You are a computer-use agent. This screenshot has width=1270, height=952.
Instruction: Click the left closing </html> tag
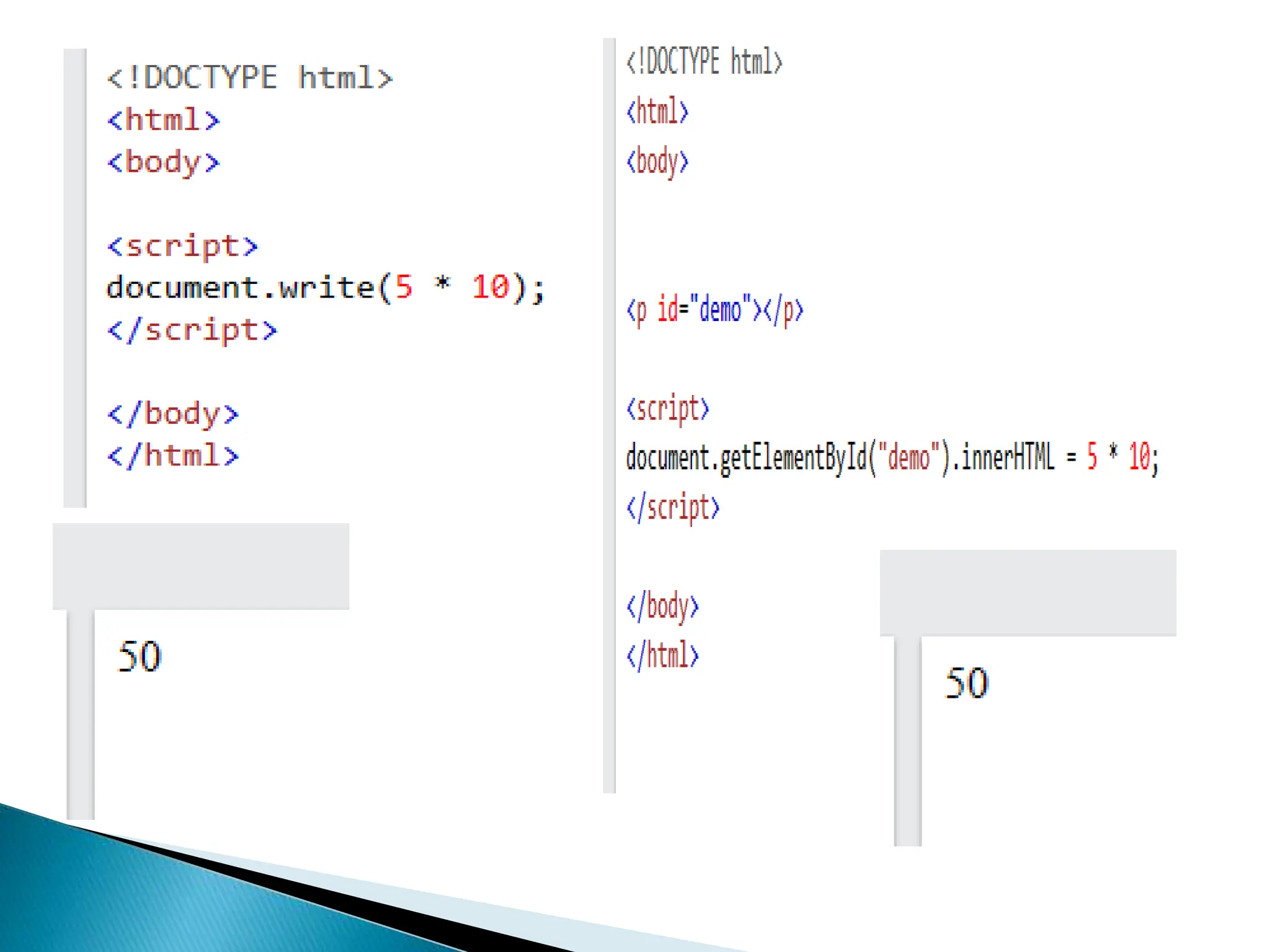tap(172, 456)
